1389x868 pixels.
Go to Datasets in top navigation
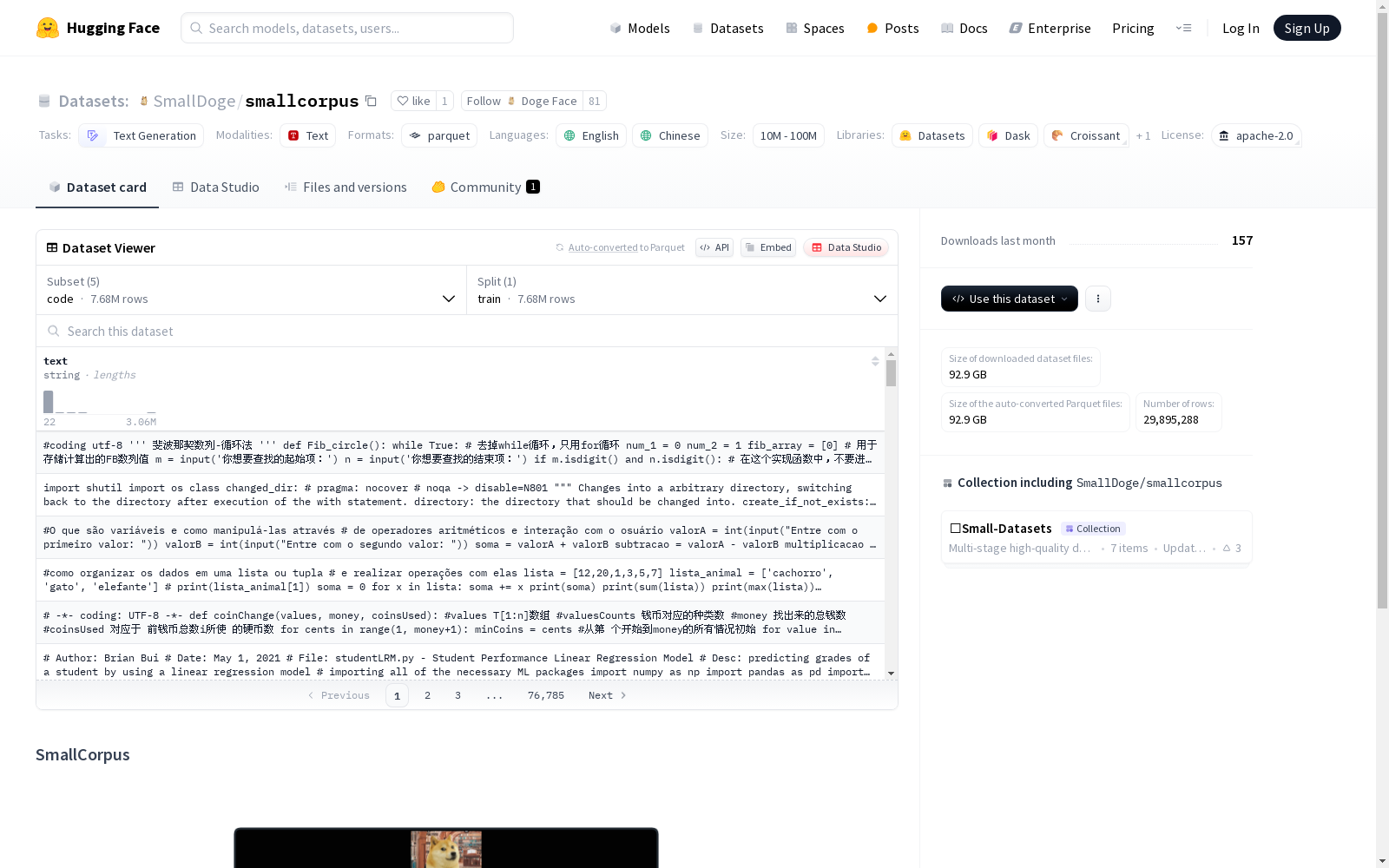[x=727, y=28]
